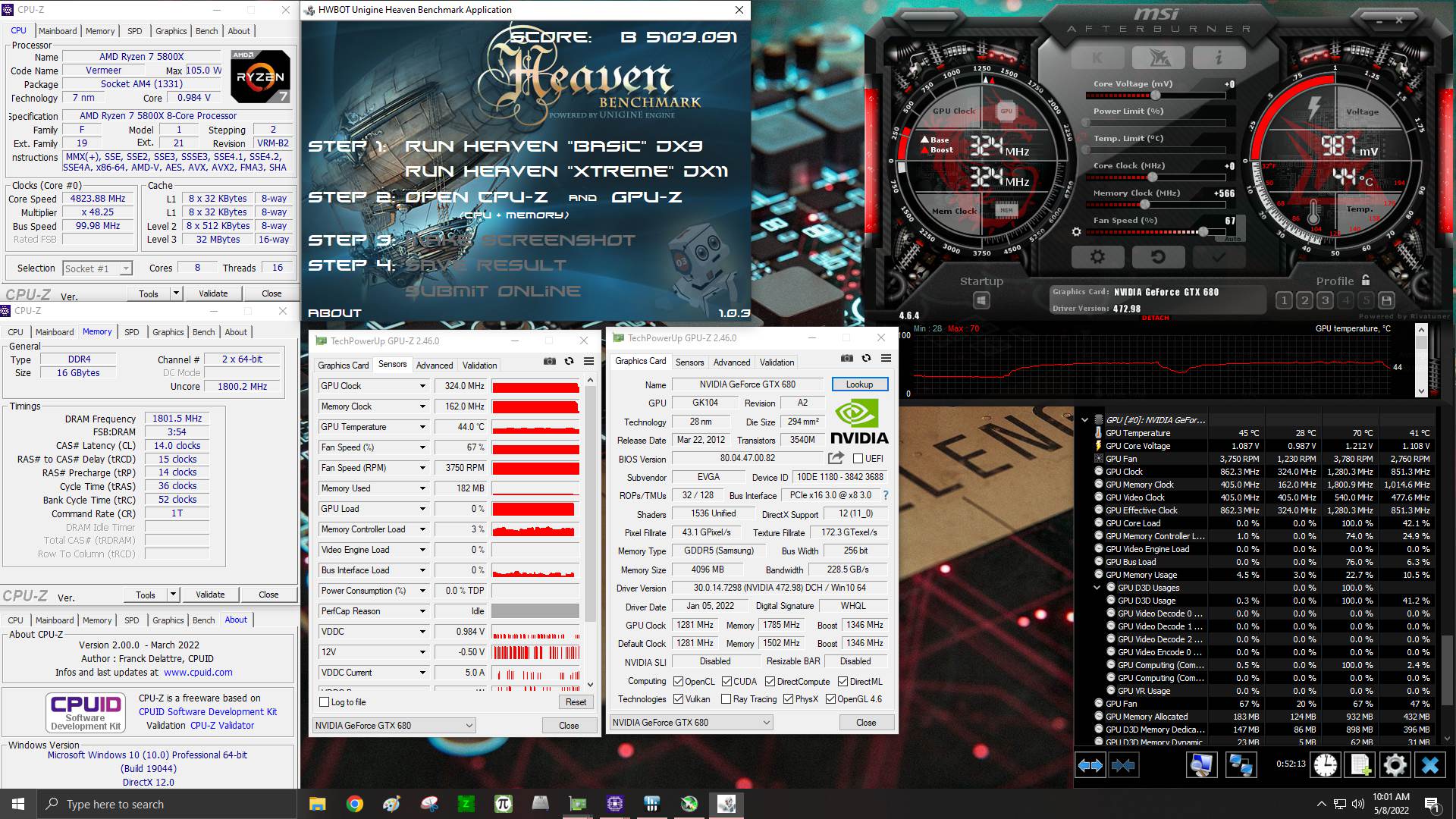Open GPU-Z Graphics Card window hamburger menu

tap(886, 358)
